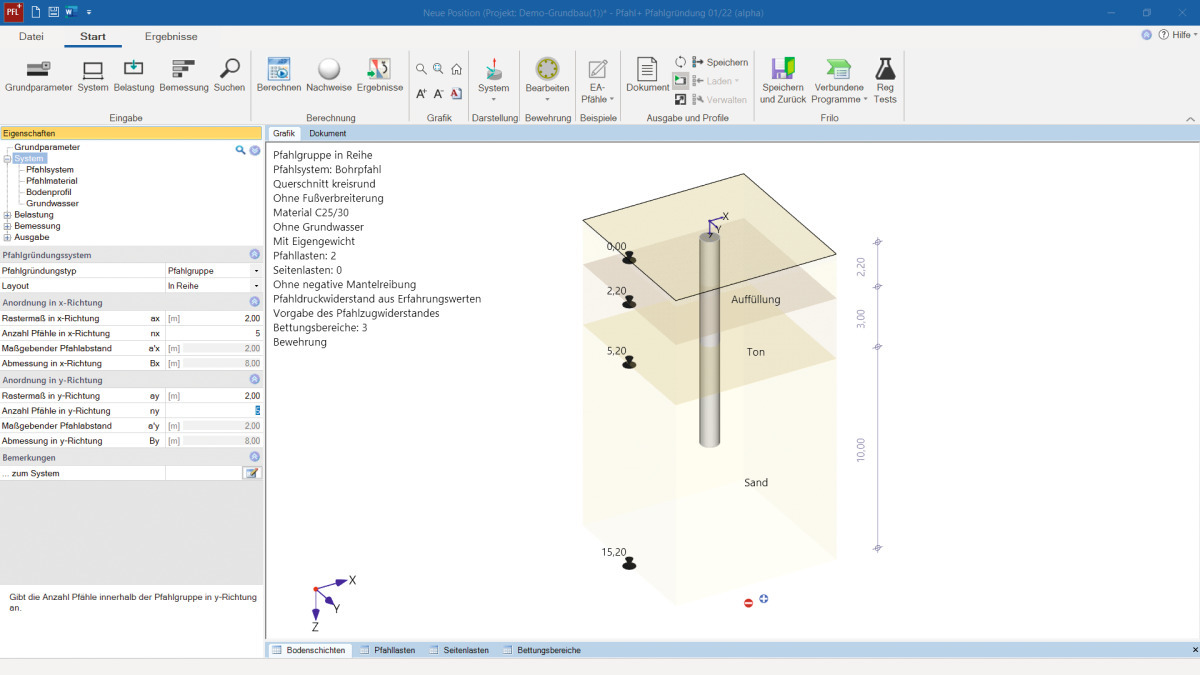Click the red minus button in graphic
Screen dimensions: 1200x675
coord(748,602)
